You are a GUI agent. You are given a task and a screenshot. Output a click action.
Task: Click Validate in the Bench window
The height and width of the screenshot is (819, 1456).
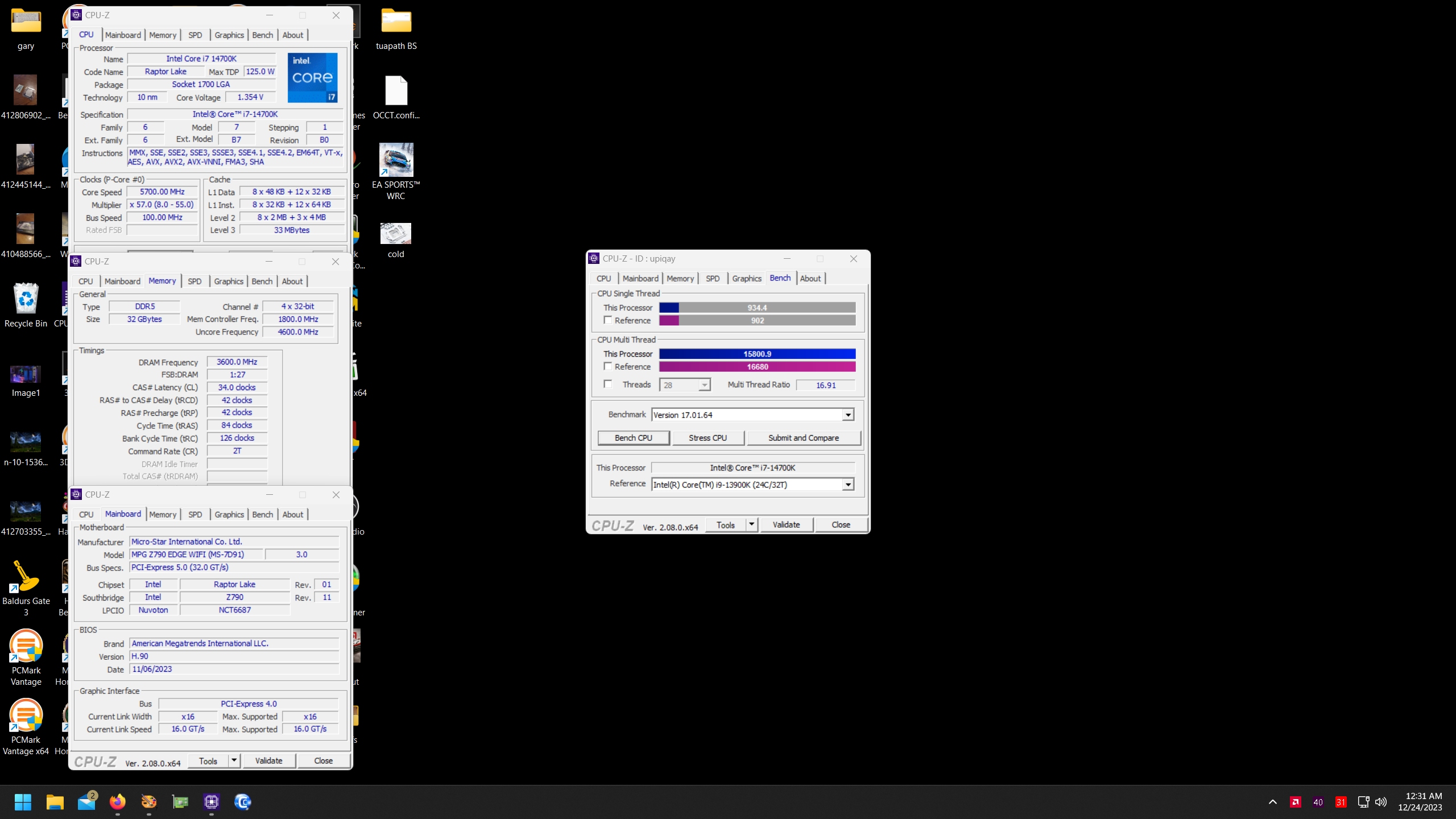786,524
